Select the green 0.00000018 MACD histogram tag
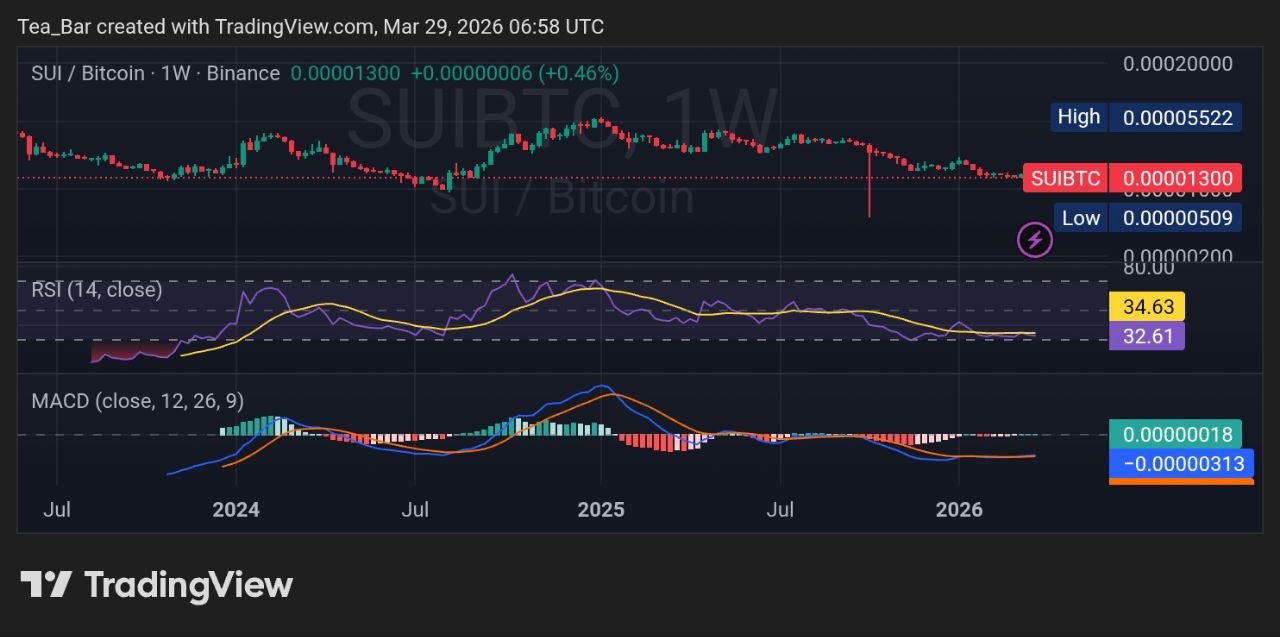The width and height of the screenshot is (1280, 637). (x=1176, y=435)
